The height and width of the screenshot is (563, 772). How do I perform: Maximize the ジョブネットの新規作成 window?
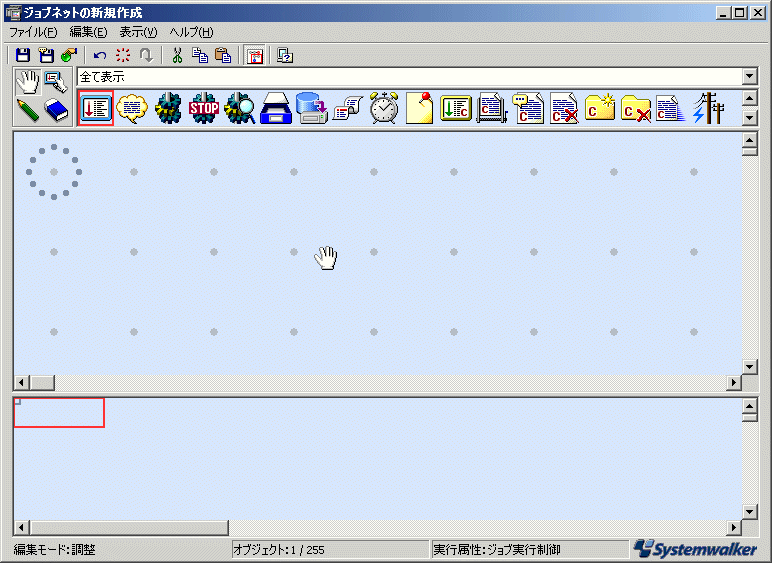point(740,13)
